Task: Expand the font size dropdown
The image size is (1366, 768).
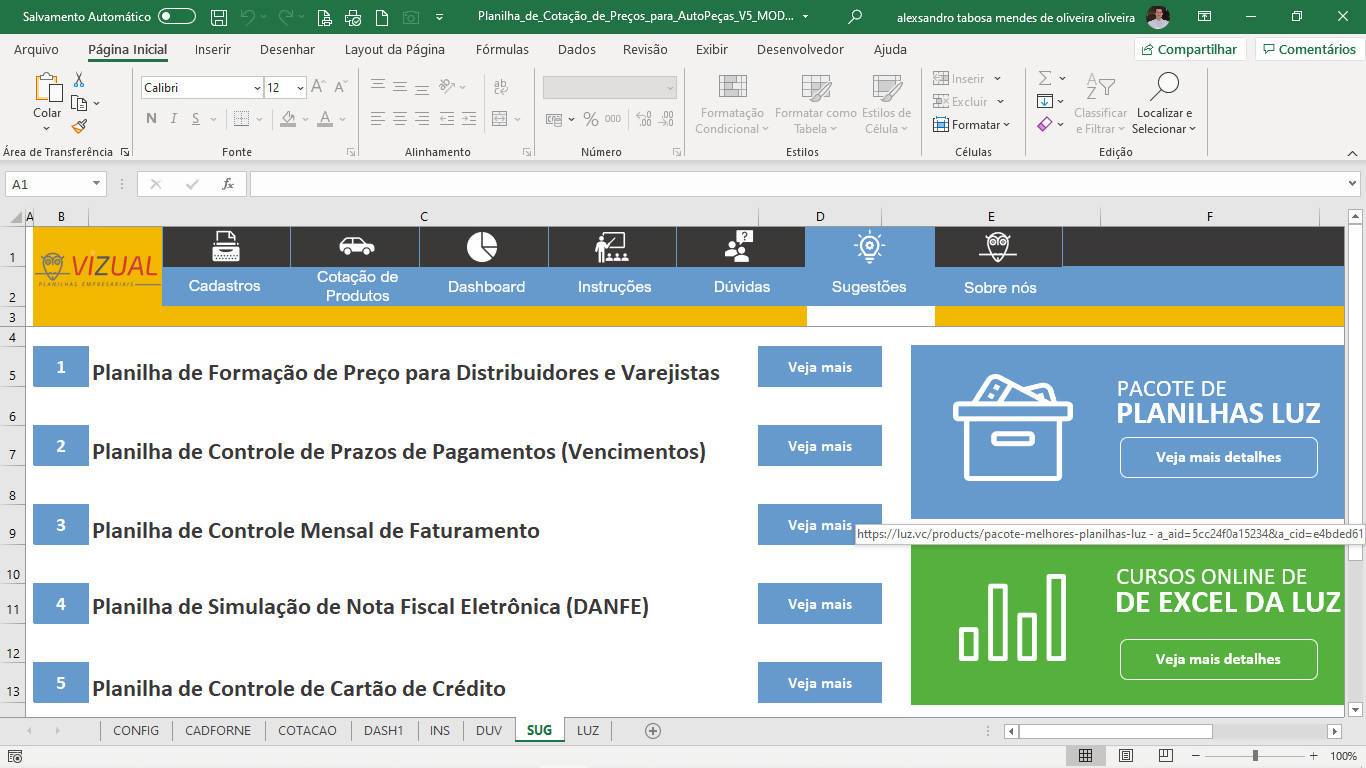Action: click(x=299, y=88)
